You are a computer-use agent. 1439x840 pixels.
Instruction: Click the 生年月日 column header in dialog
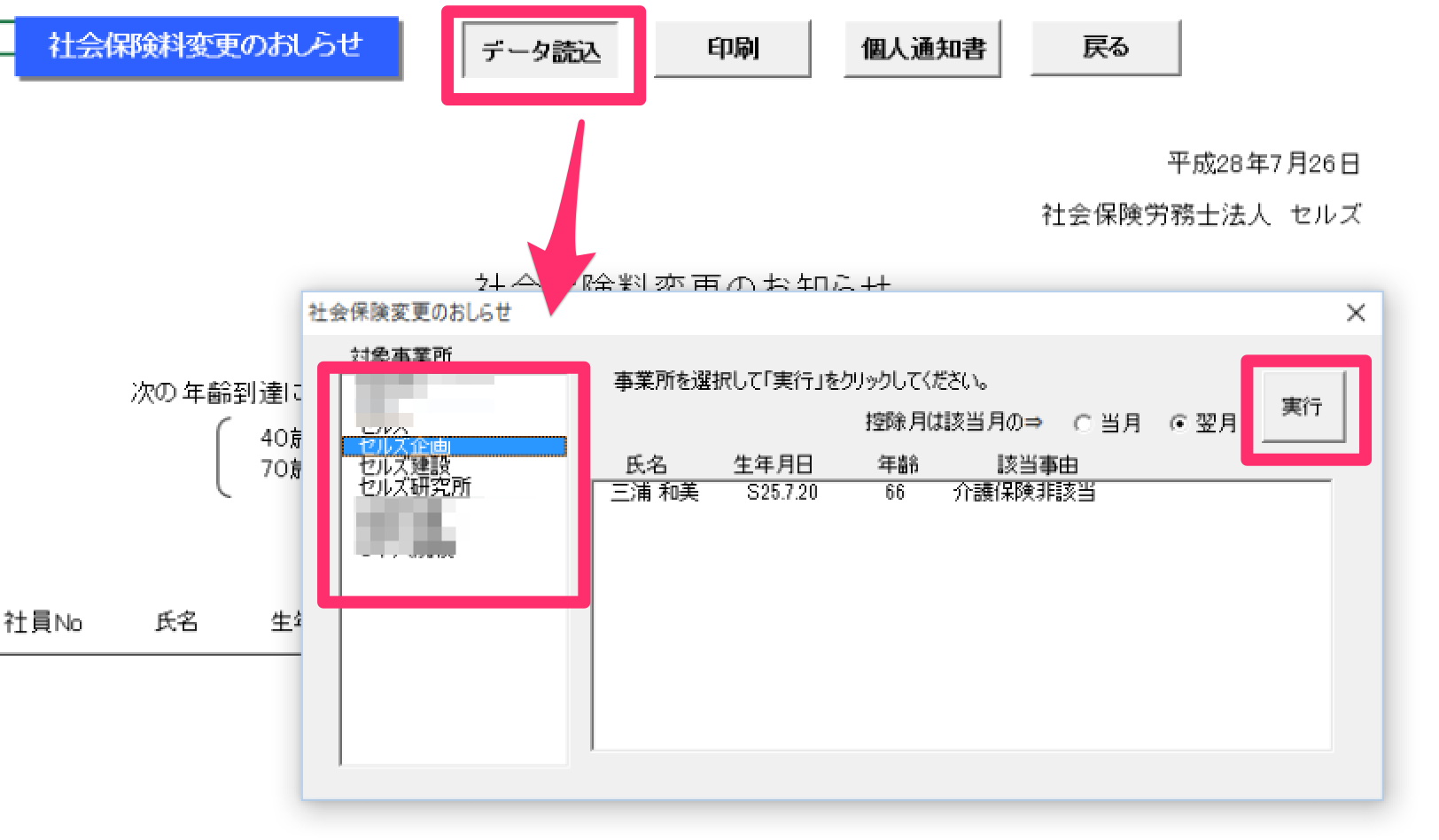click(x=773, y=464)
